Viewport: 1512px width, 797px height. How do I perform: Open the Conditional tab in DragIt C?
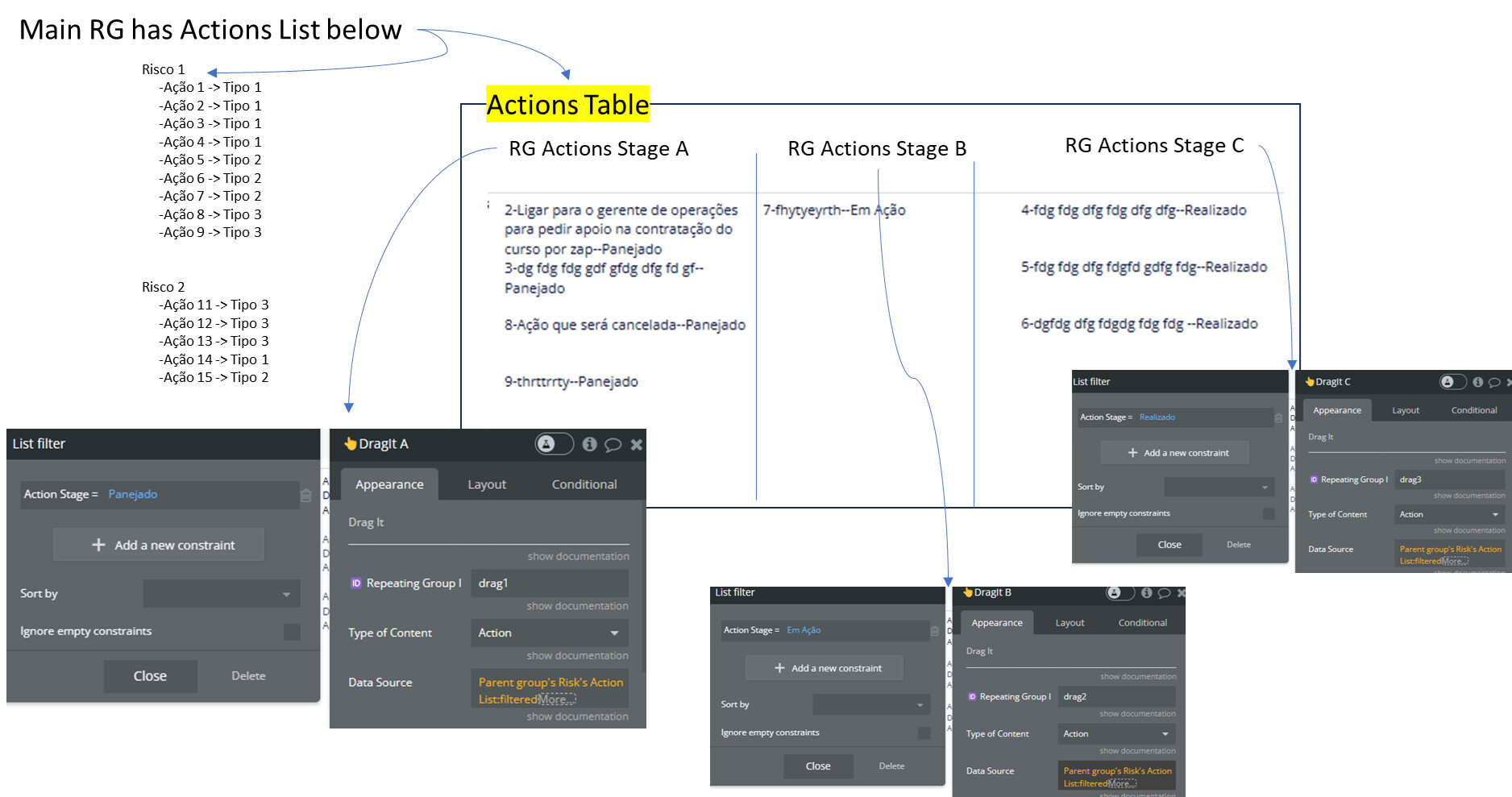tap(1473, 409)
